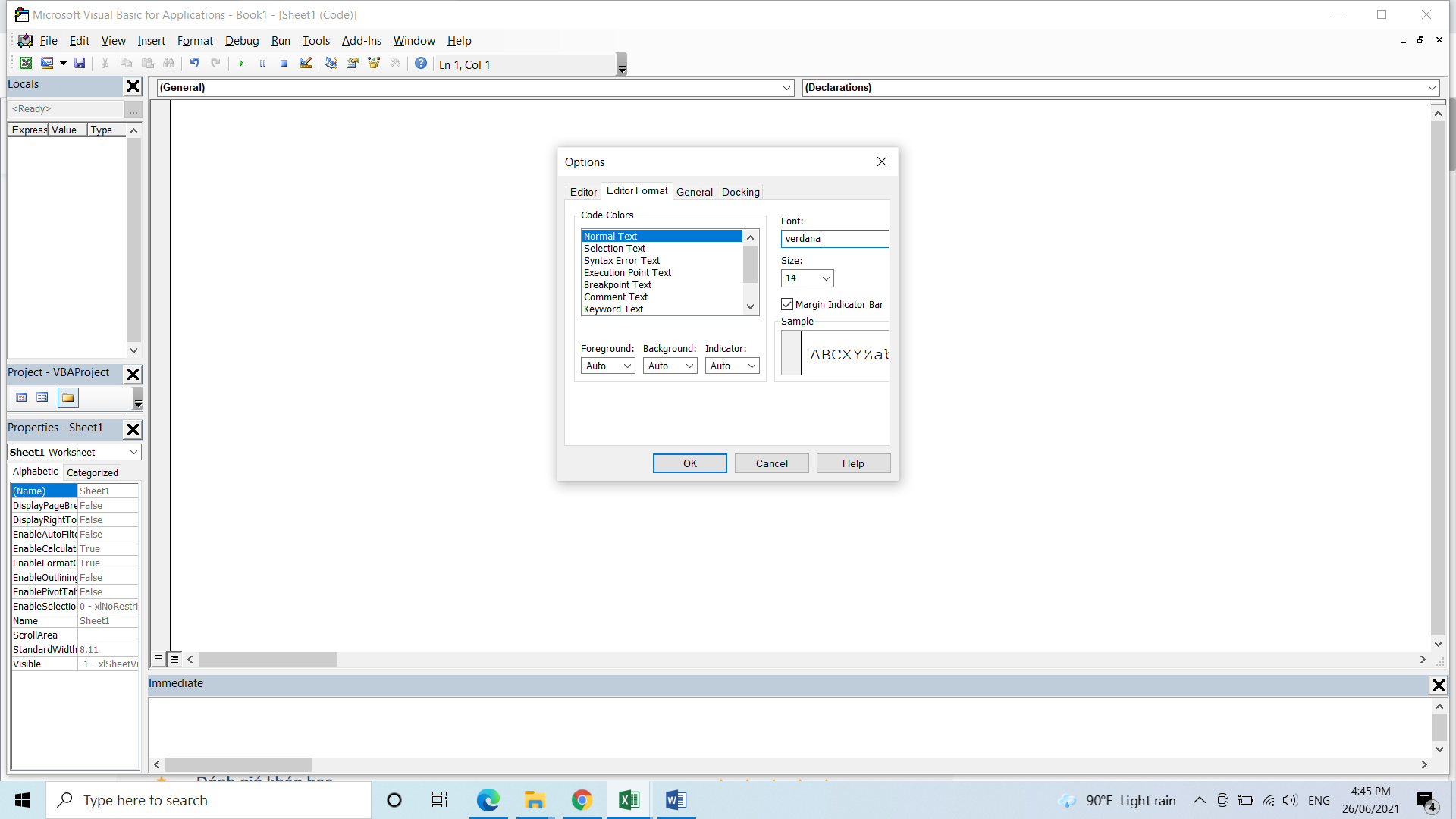Image resolution: width=1456 pixels, height=819 pixels.
Task: Click the Copy toolbar icon
Action: 127,64
